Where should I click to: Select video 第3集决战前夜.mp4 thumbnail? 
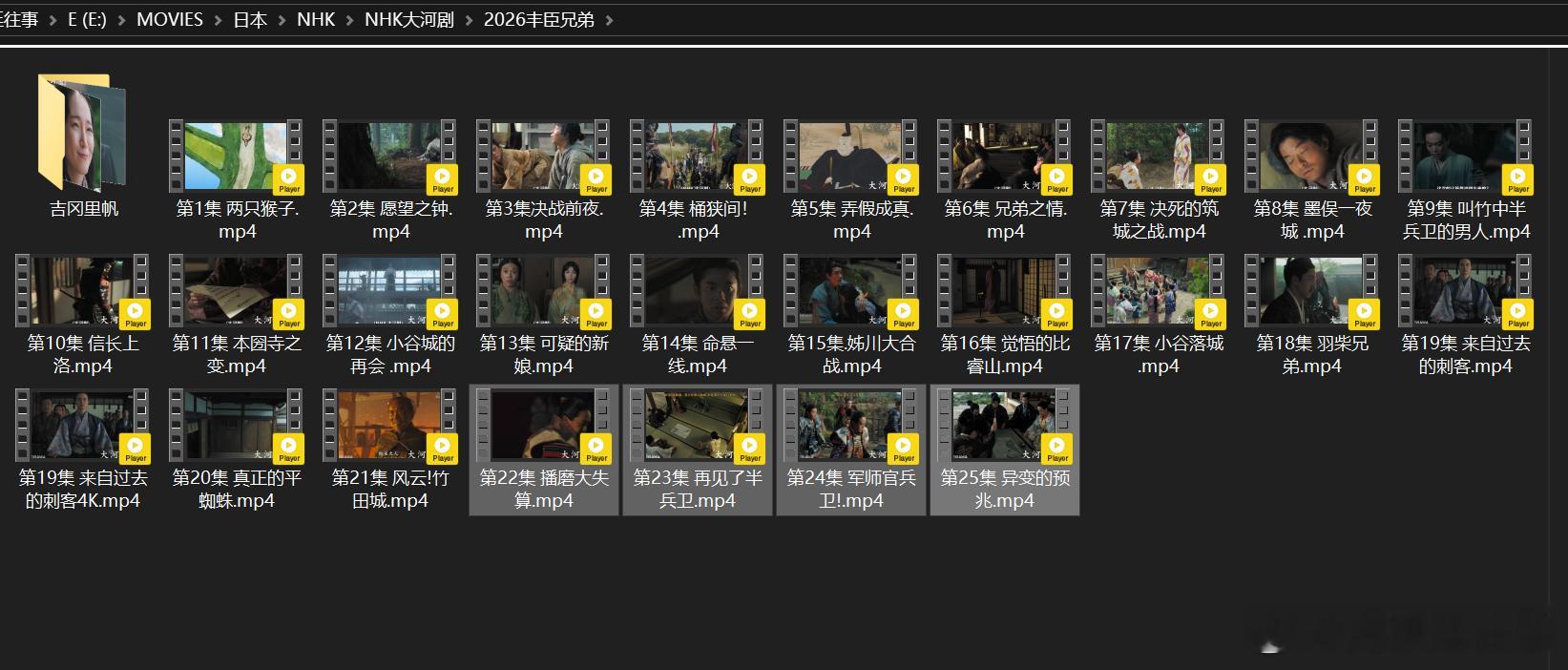pyautogui.click(x=543, y=157)
